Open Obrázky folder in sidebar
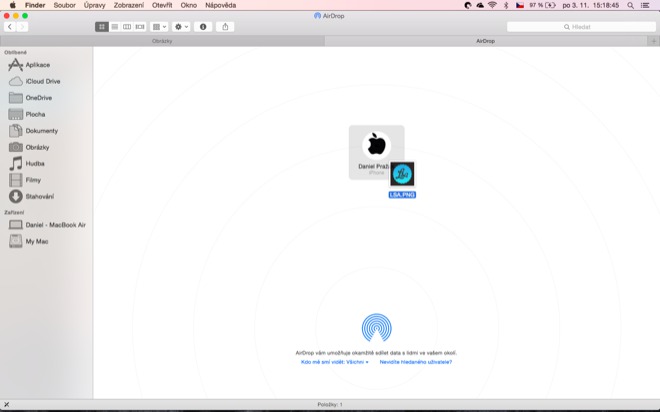The image size is (660, 412). [x=29, y=147]
